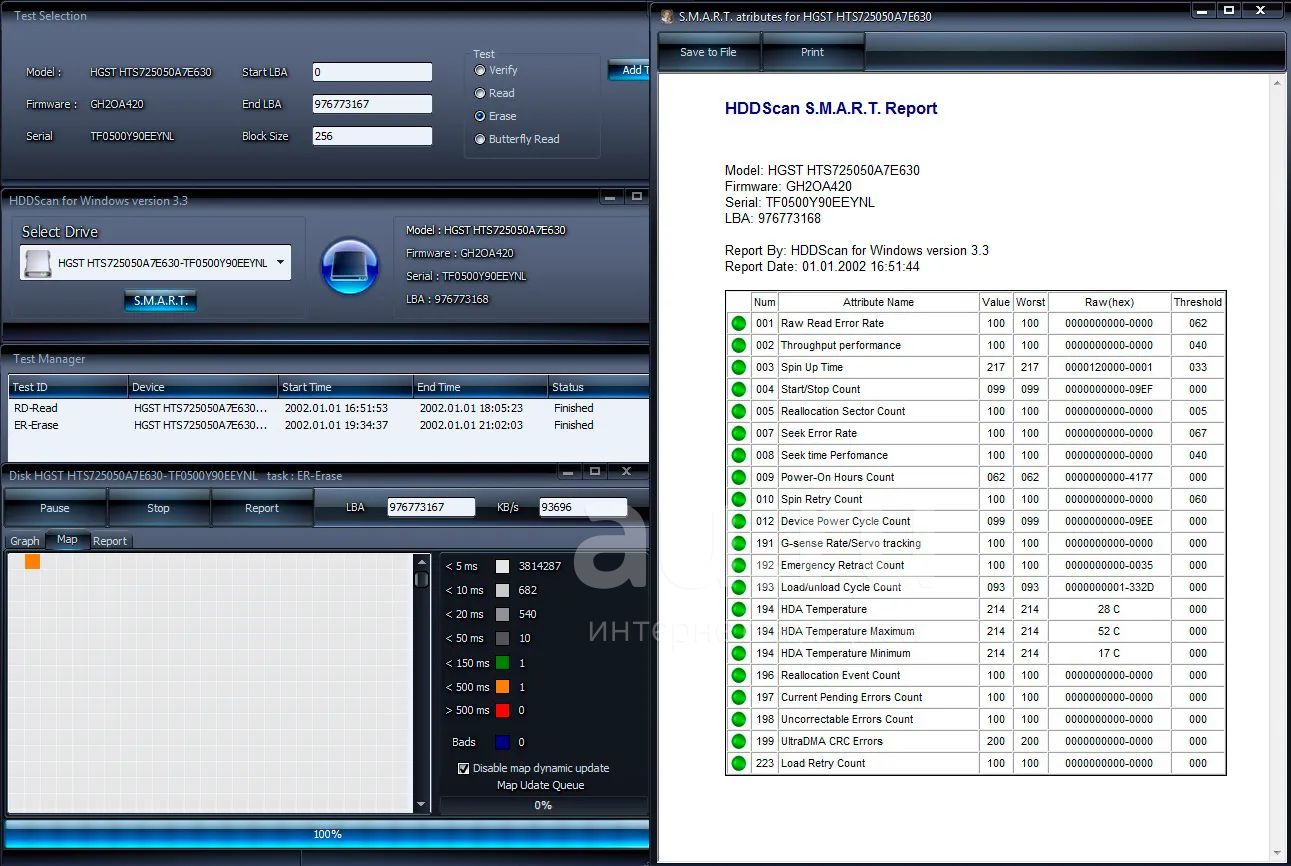Click Save to File button
The height and width of the screenshot is (866, 1291).
(708, 52)
